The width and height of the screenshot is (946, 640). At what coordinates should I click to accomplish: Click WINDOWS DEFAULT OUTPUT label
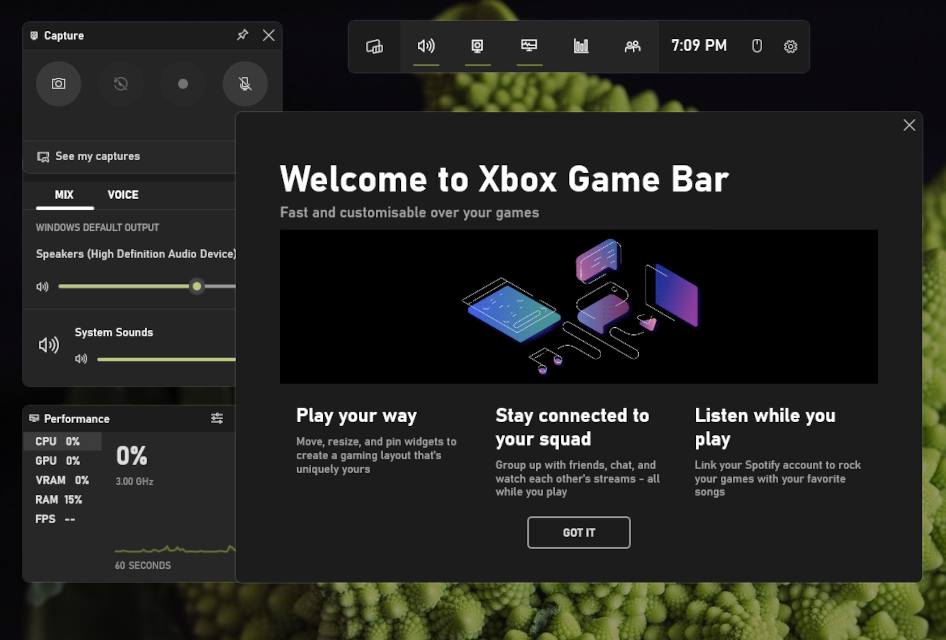[x=97, y=227]
